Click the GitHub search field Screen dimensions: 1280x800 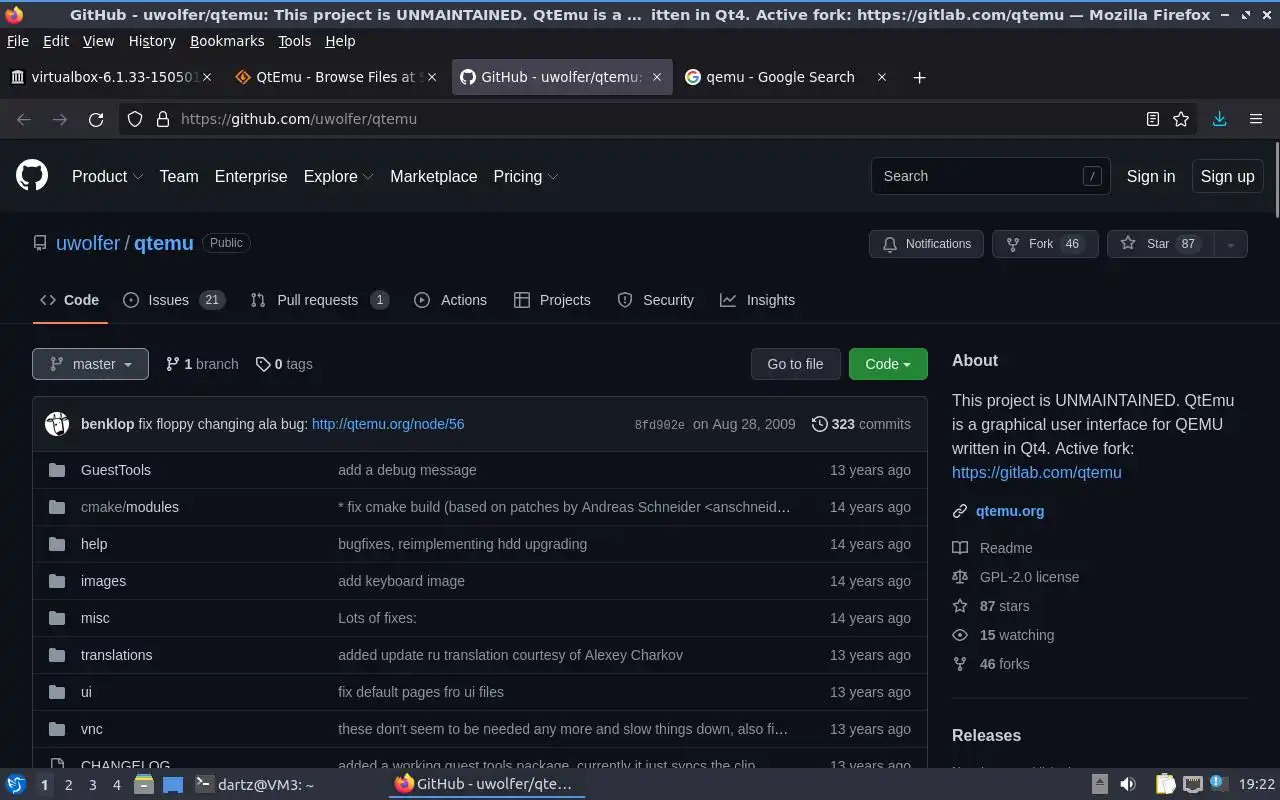pos(990,176)
